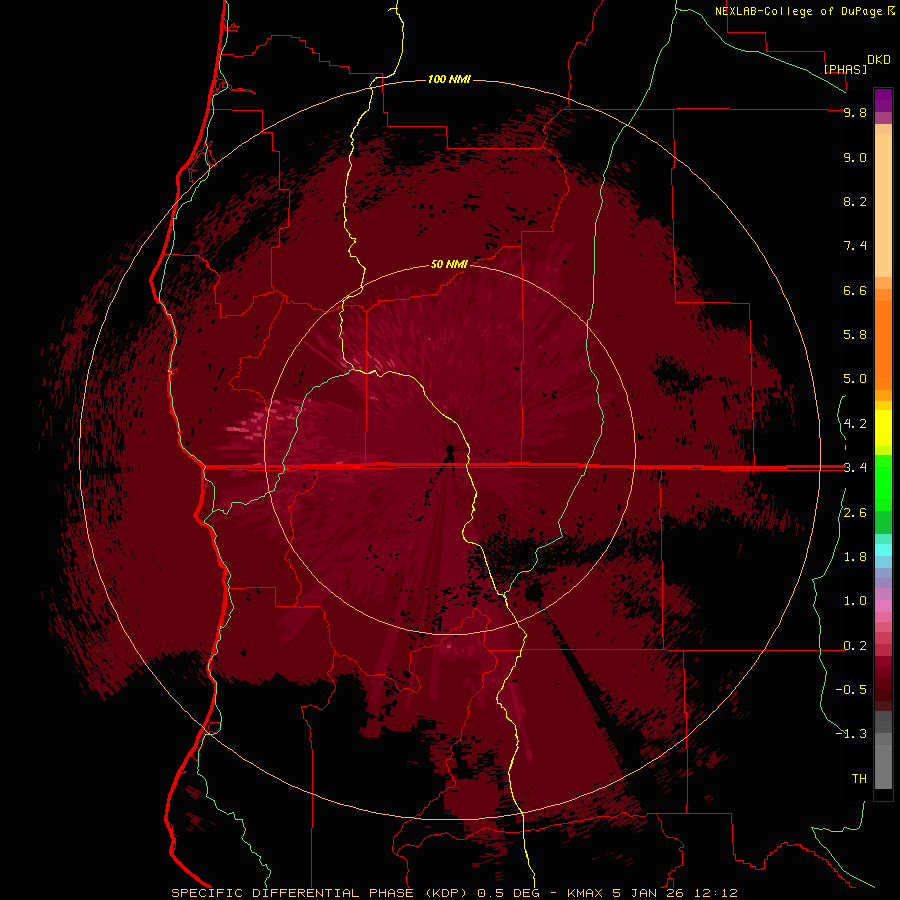Select the 2.6 scale value

pos(855,513)
